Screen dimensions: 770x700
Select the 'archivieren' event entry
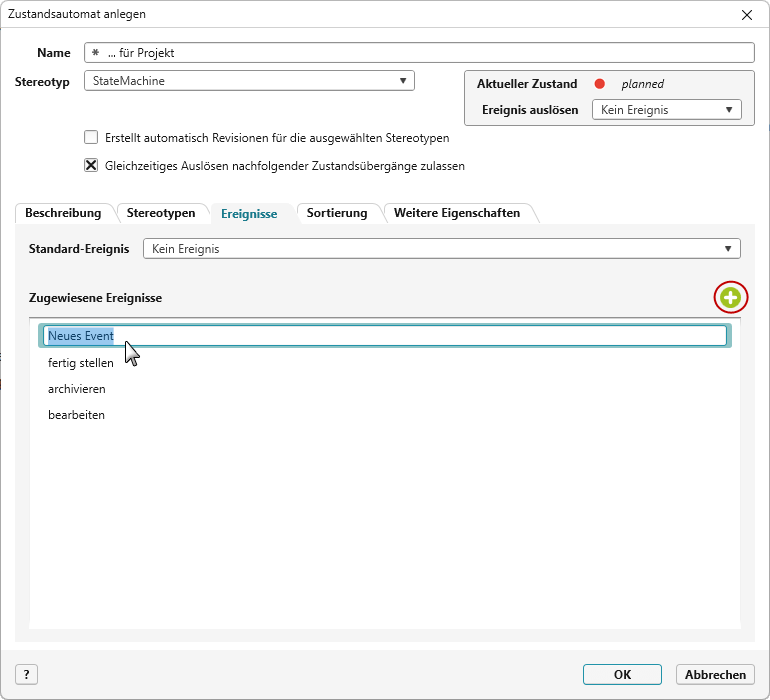(77, 389)
